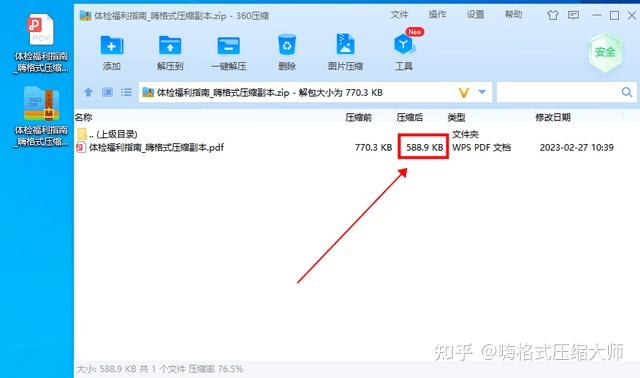Click the gold V icon in address bar

pos(464,93)
